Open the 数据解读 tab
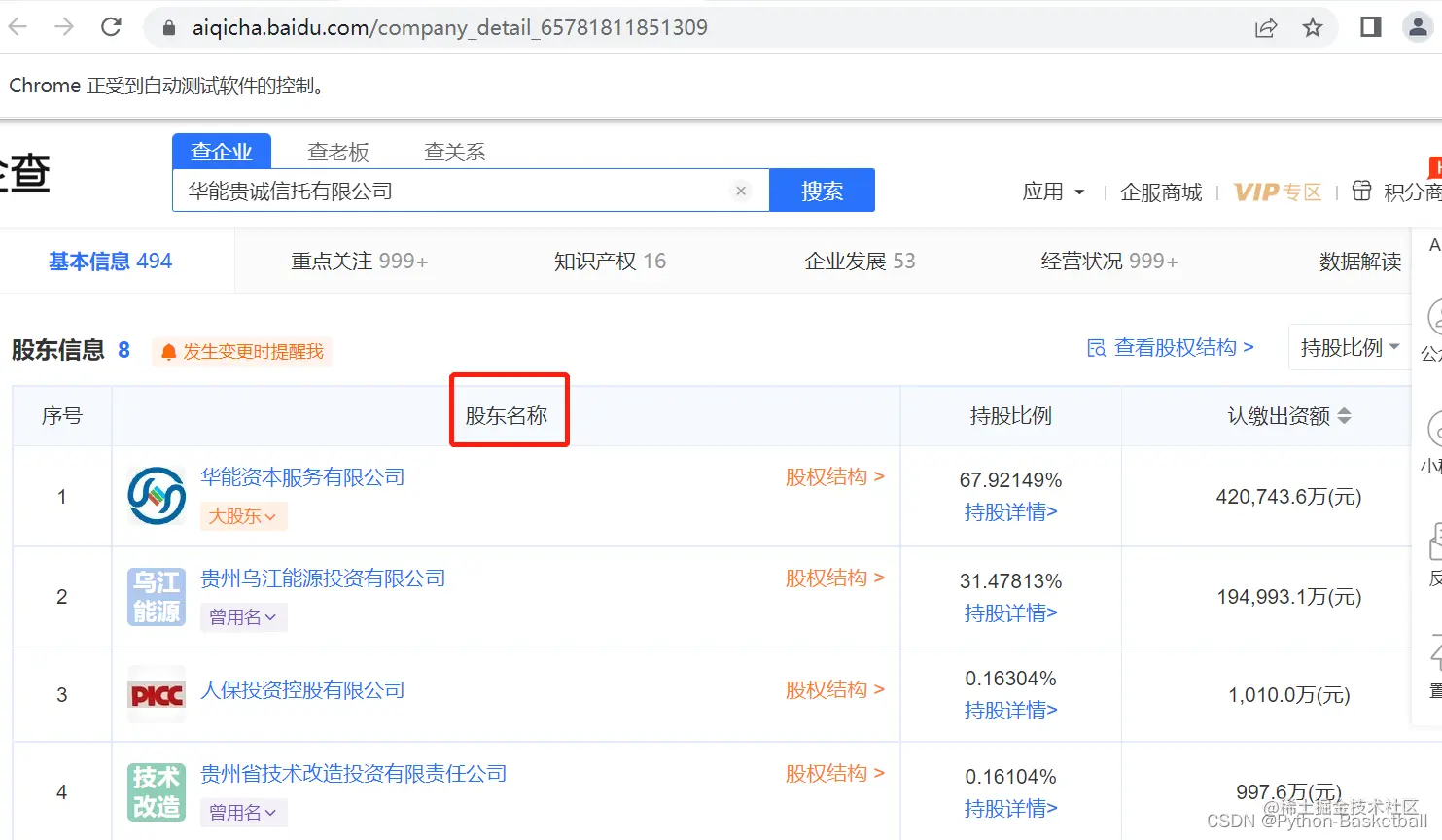The width and height of the screenshot is (1442, 840). pos(1360,261)
